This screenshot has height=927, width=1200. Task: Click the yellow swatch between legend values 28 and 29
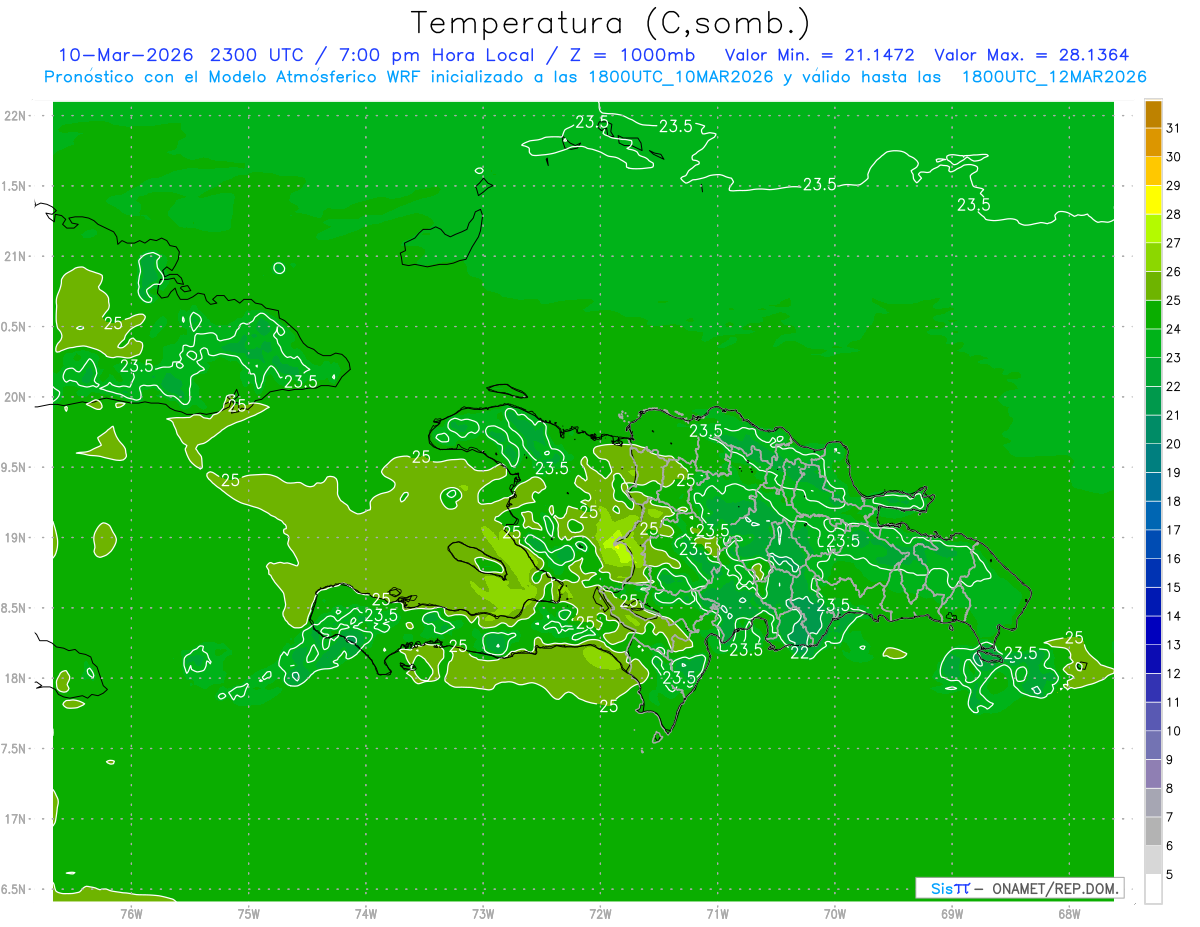[x=1153, y=200]
